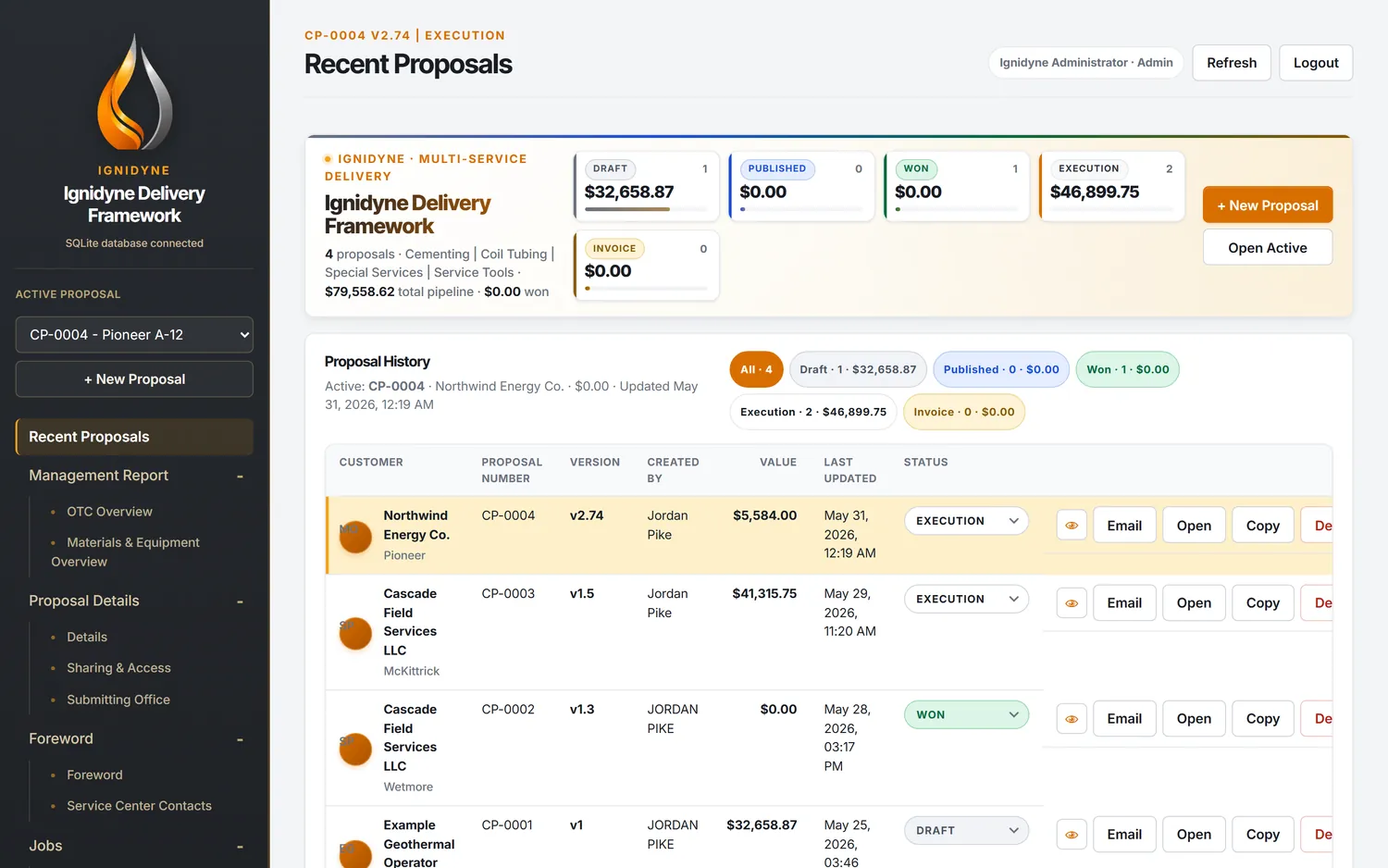This screenshot has height=868, width=1388.
Task: Click the eye icon in the CP-0001 row
Action: (1072, 835)
